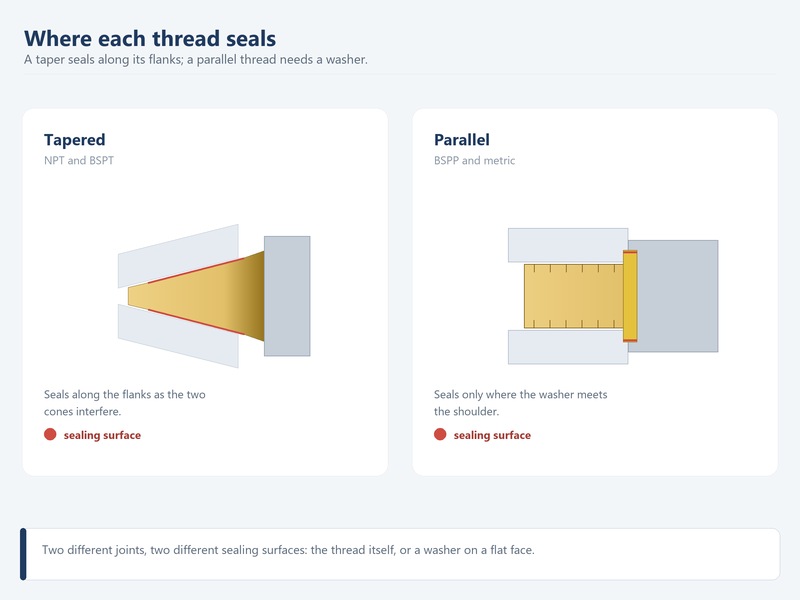The image size is (800, 600).
Task: Click the upper housing wall in Tapered diagram
Action: click(x=178, y=256)
